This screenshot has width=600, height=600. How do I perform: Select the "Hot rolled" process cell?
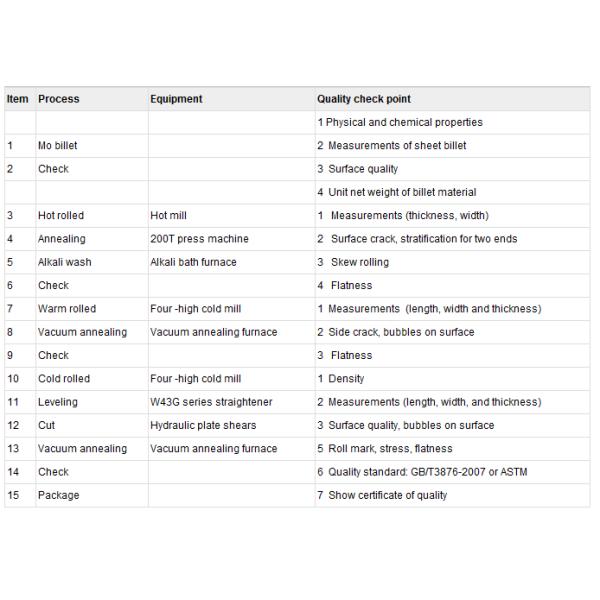[x=61, y=216]
